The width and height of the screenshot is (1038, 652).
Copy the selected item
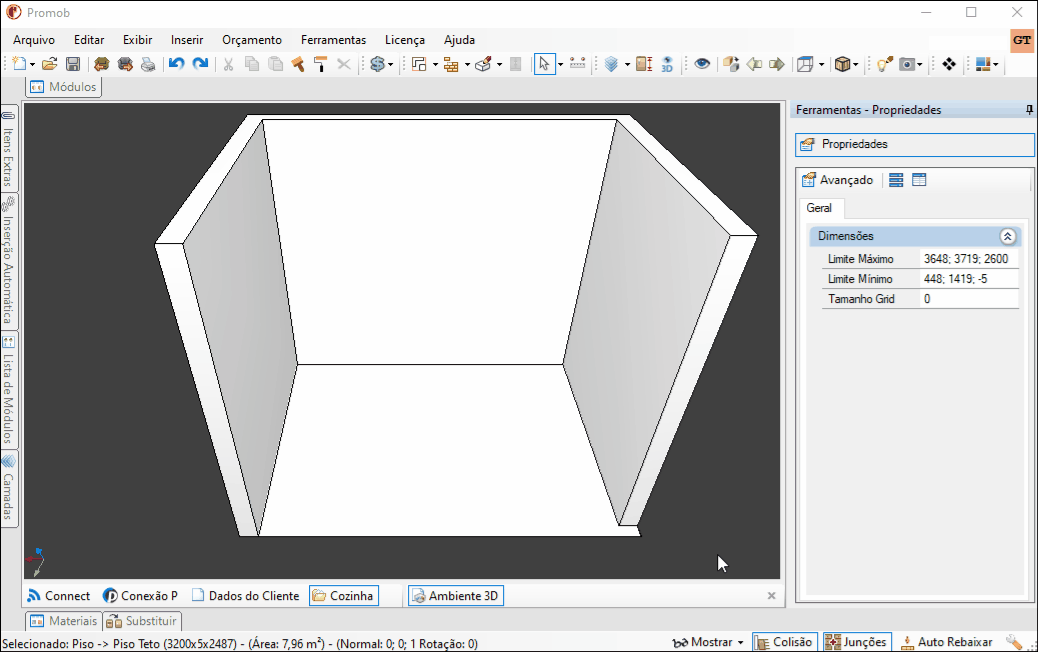pos(252,64)
